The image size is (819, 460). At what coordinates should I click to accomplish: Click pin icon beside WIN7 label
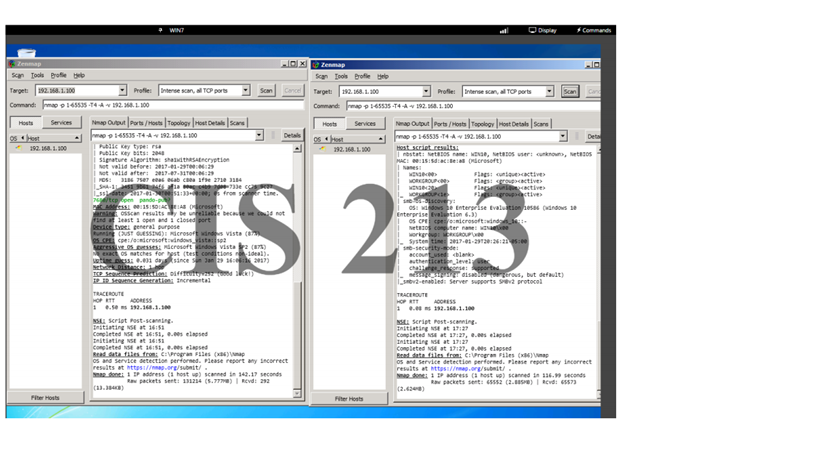(x=160, y=30)
